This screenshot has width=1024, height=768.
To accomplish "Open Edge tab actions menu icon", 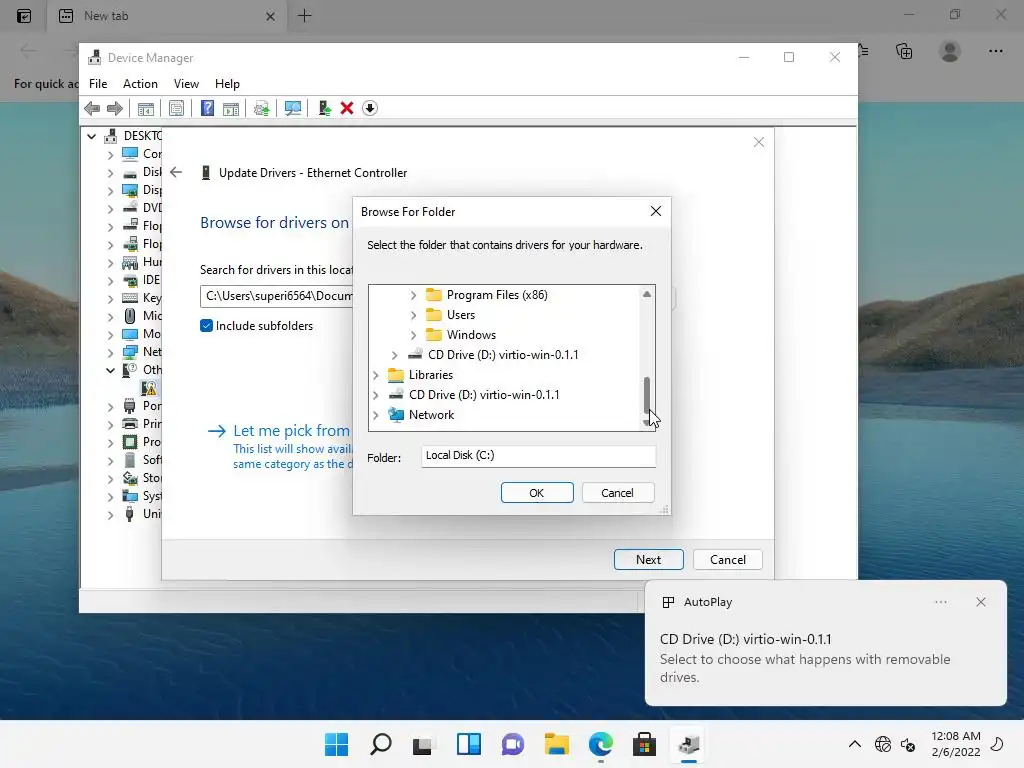I will (x=24, y=16).
